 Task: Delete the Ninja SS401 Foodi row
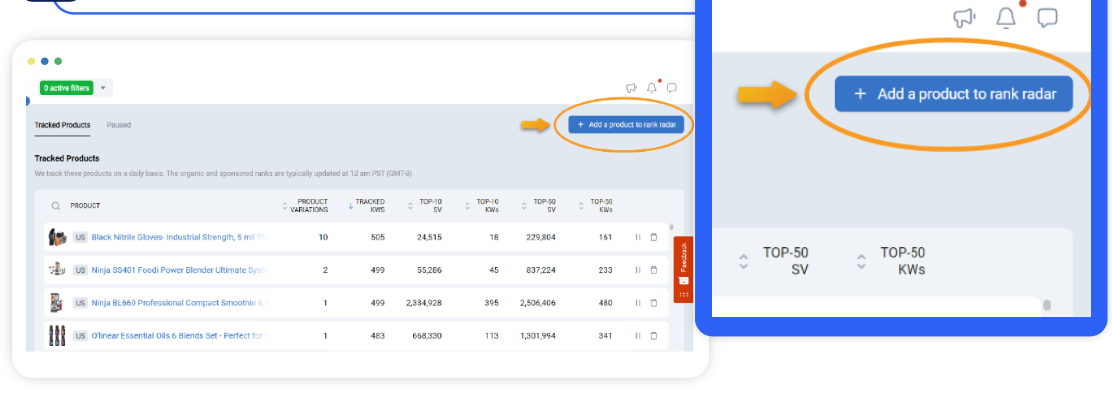tap(654, 270)
